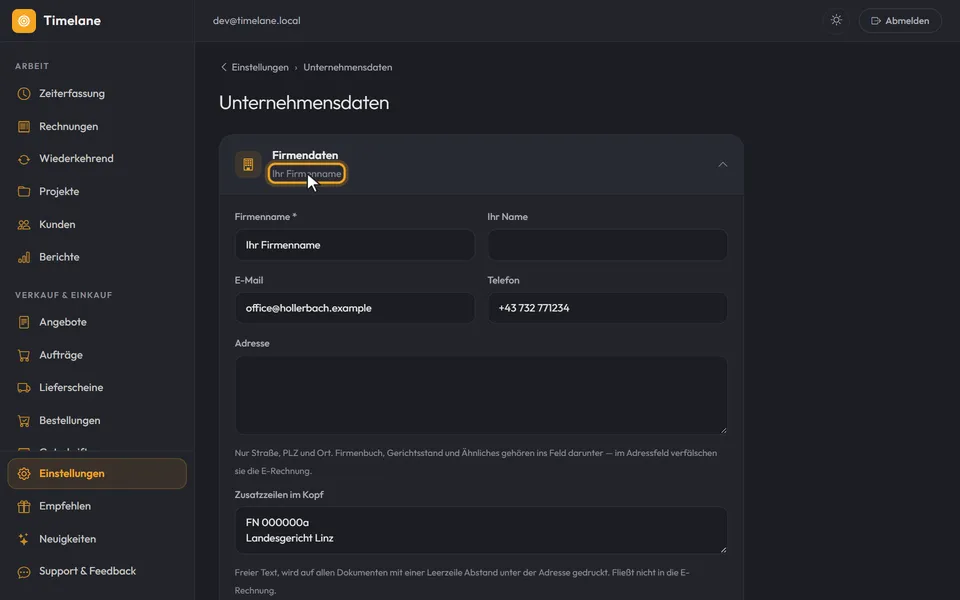Open the Kunden people icon
960x600 pixels.
[24, 225]
